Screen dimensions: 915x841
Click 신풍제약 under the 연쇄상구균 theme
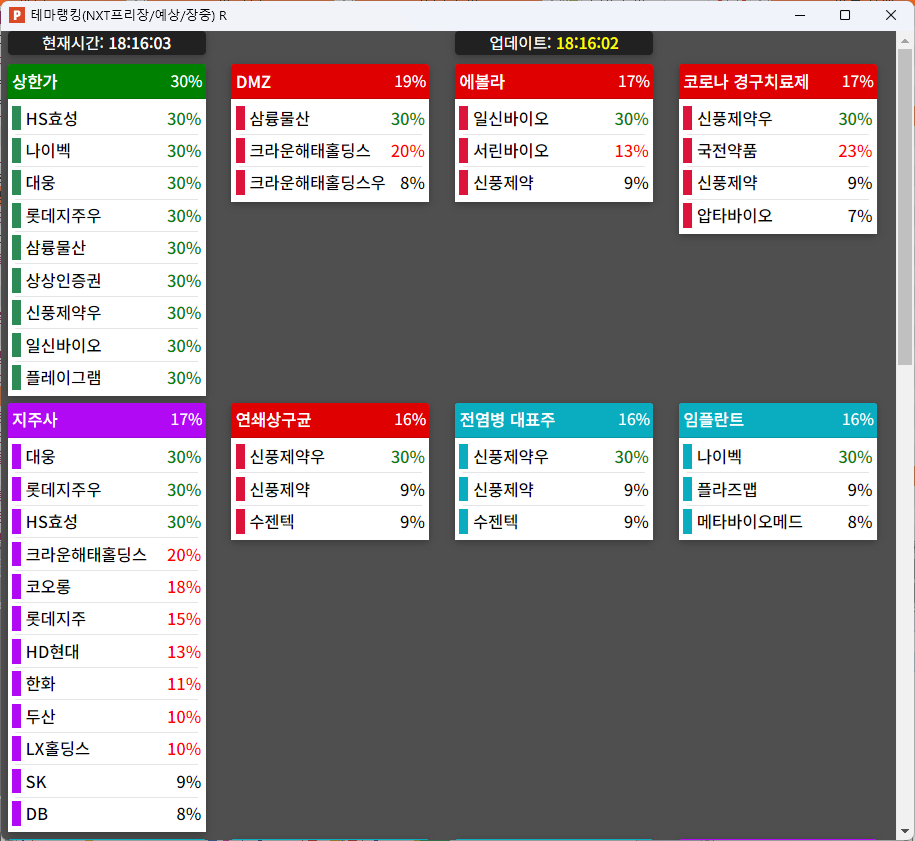tap(330, 490)
